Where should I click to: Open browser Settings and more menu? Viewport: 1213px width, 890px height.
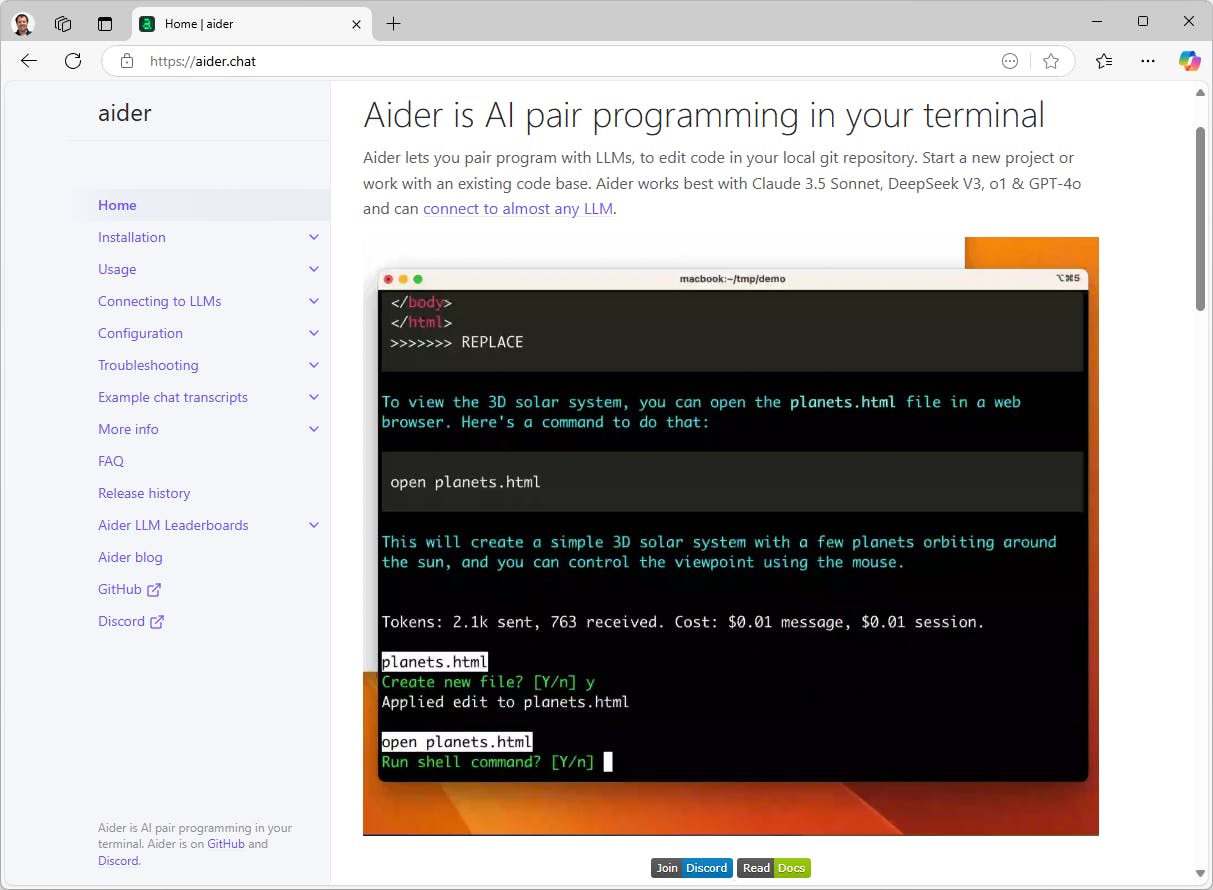click(1147, 61)
